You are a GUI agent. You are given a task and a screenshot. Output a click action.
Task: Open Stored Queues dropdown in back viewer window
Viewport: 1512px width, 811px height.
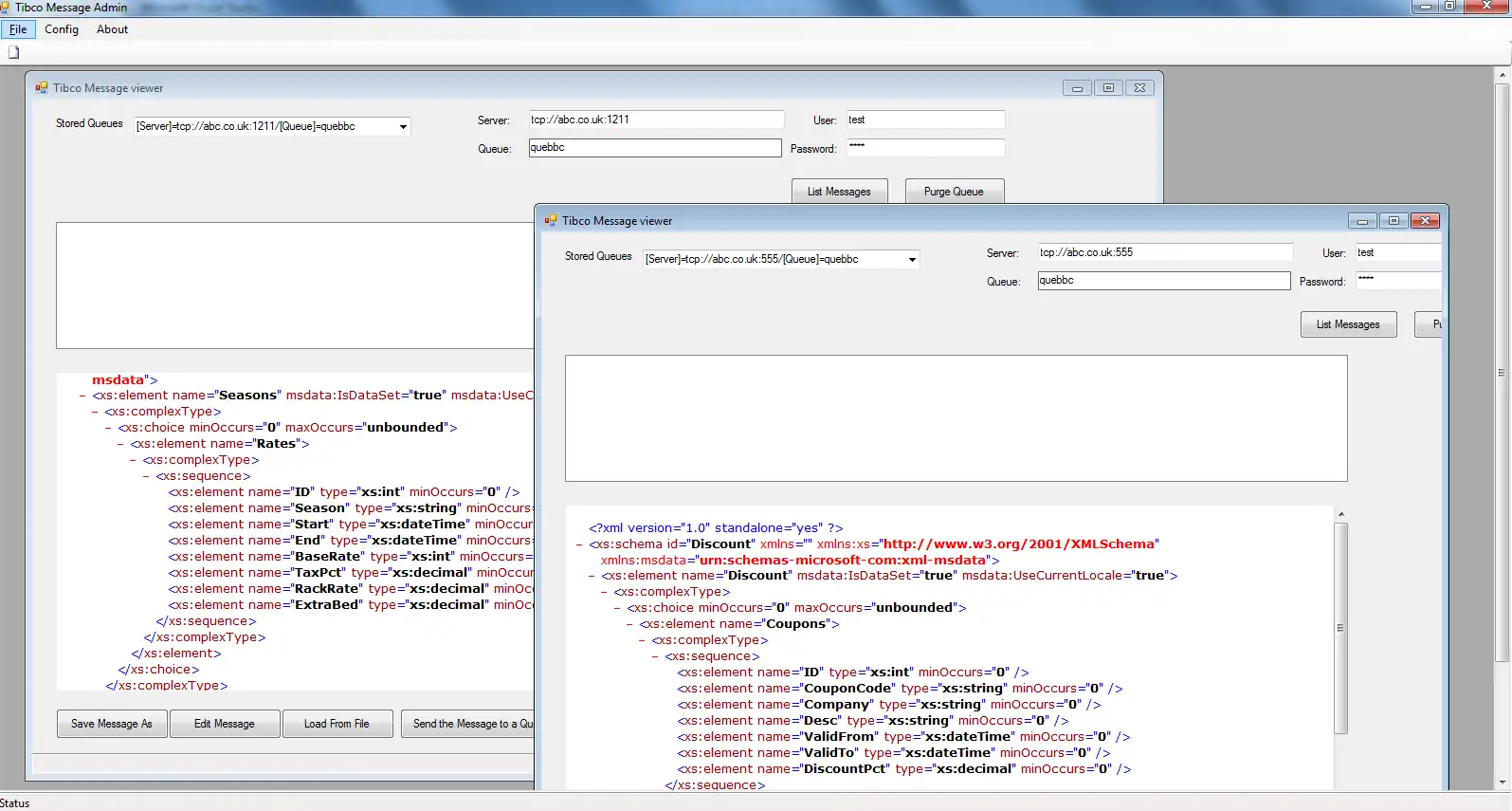[403, 126]
